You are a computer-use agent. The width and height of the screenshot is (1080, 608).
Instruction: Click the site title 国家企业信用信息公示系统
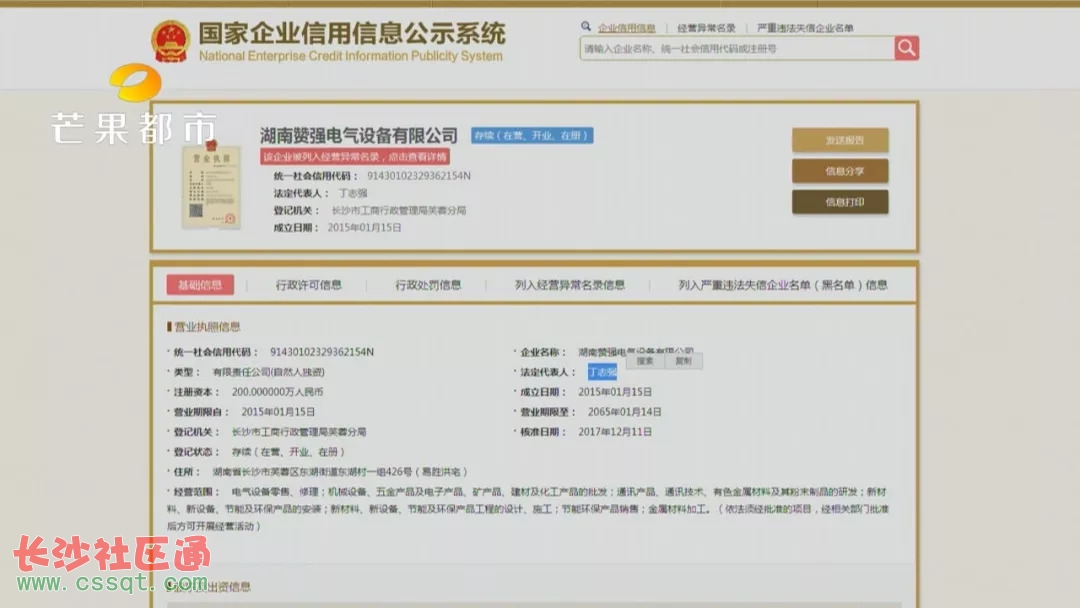click(352, 33)
